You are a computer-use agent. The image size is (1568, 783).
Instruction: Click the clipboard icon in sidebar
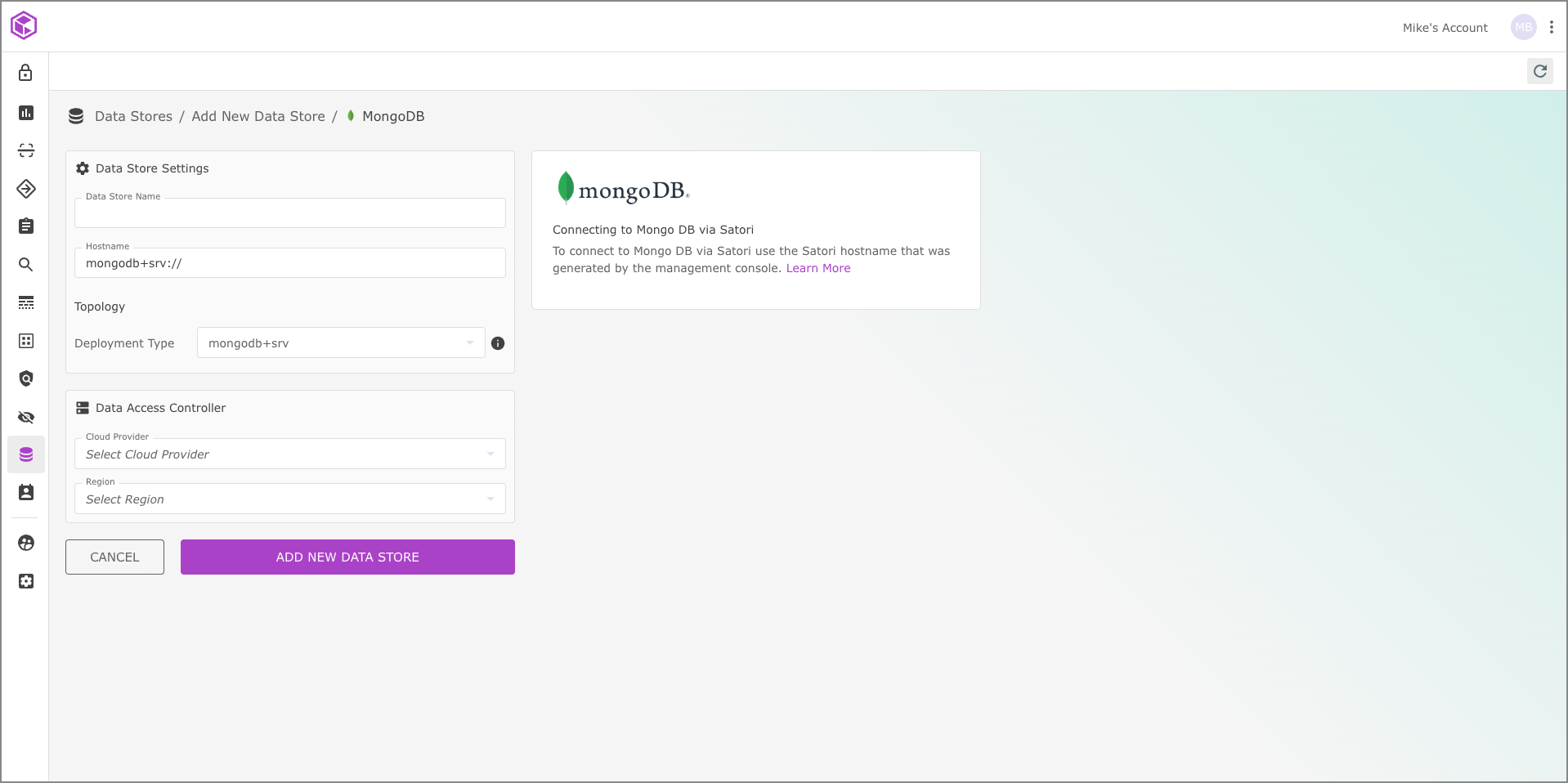[26, 226]
